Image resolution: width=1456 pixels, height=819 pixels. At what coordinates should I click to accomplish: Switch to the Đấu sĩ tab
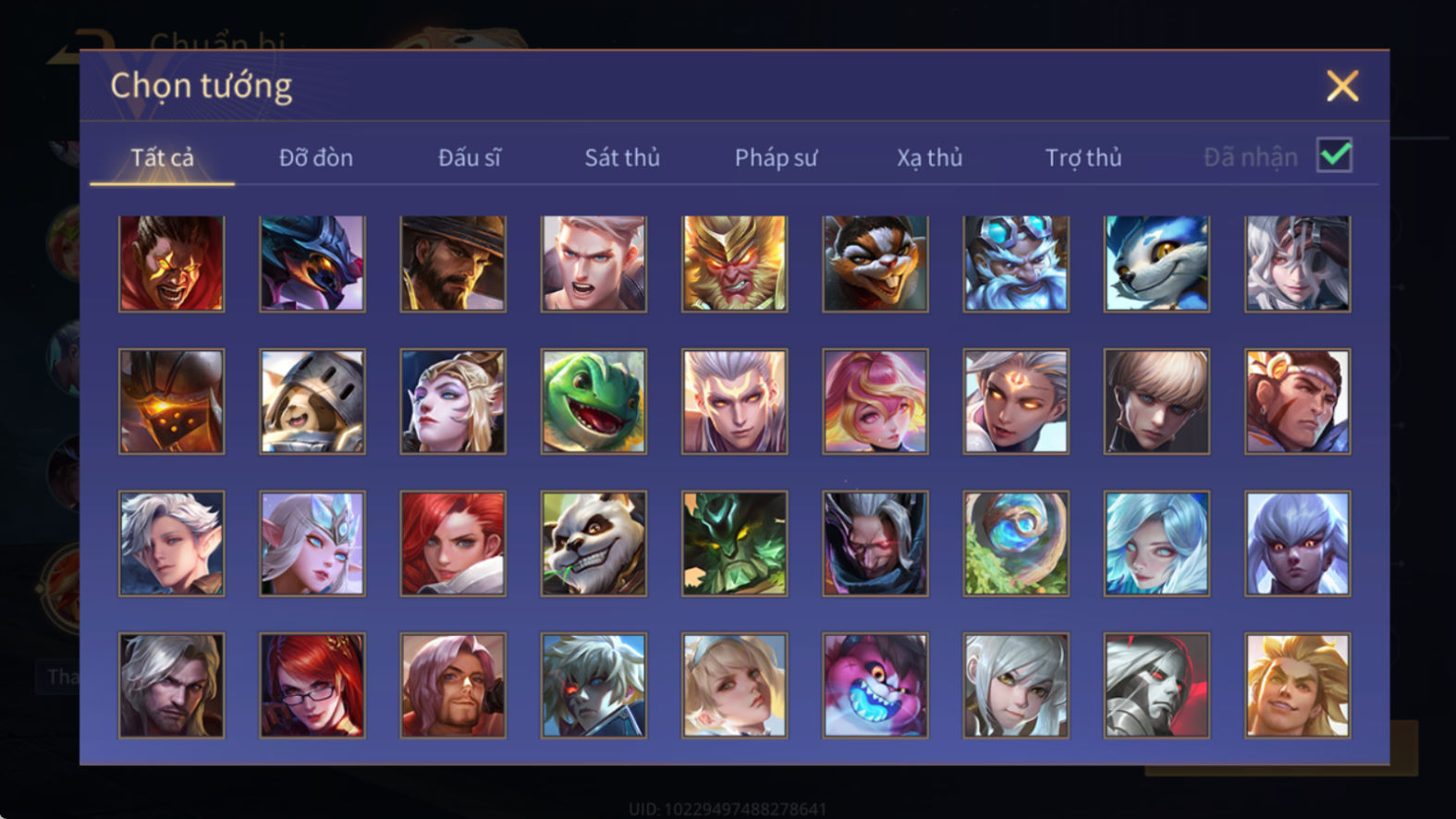470,158
